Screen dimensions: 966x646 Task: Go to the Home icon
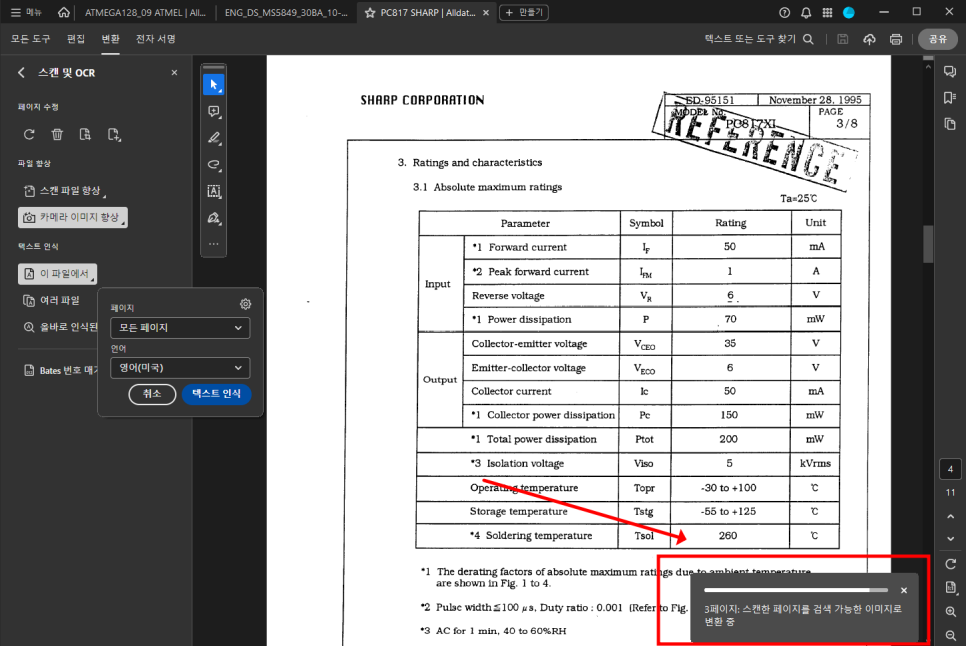coord(63,12)
